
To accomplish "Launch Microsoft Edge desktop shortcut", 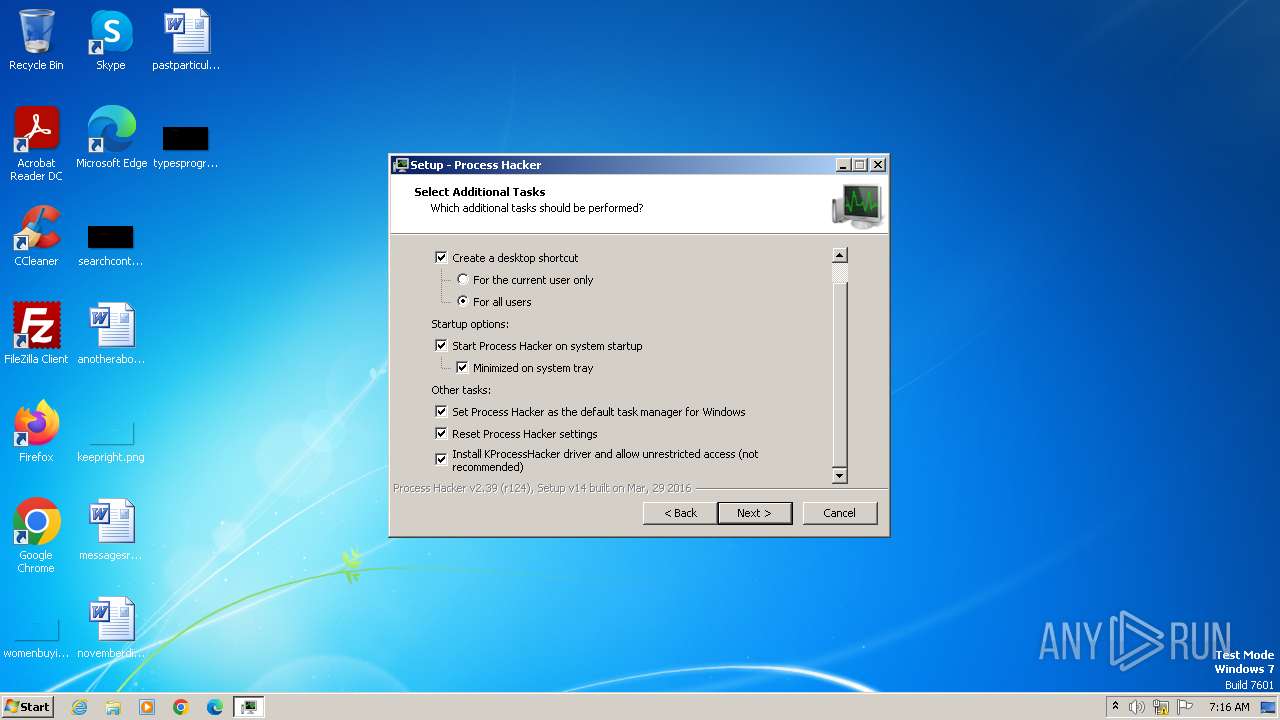I will pyautogui.click(x=111, y=138).
